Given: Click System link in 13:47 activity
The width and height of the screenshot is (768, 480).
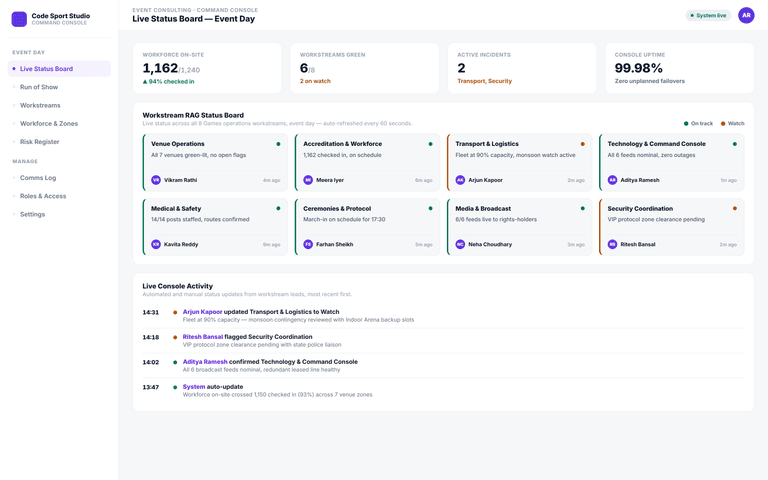Looking at the screenshot, I should tap(194, 386).
